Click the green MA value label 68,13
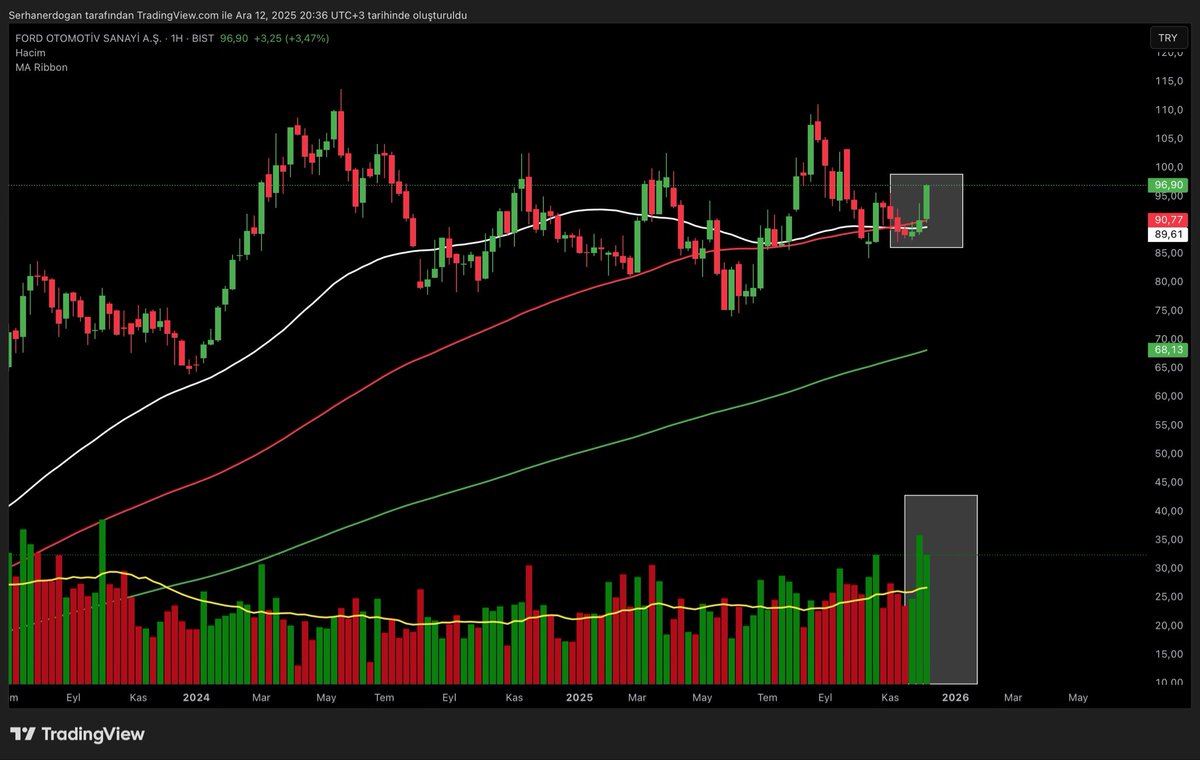This screenshot has width=1200, height=760. tap(1168, 350)
